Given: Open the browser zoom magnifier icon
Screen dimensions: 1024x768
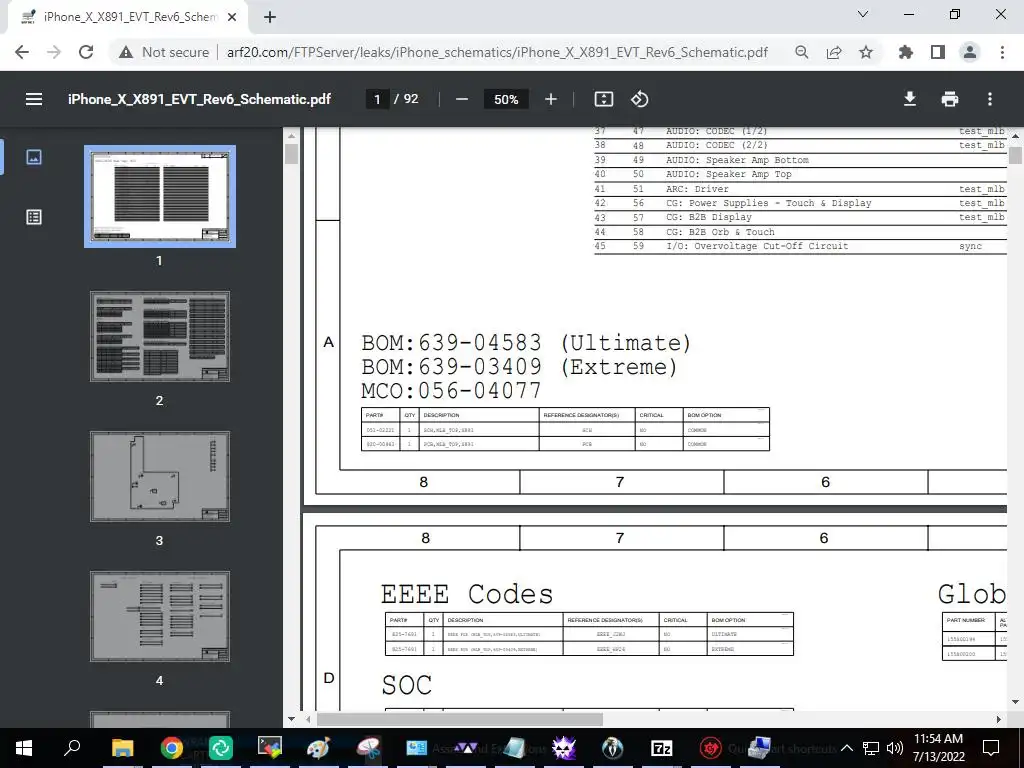Looking at the screenshot, I should click(x=801, y=52).
